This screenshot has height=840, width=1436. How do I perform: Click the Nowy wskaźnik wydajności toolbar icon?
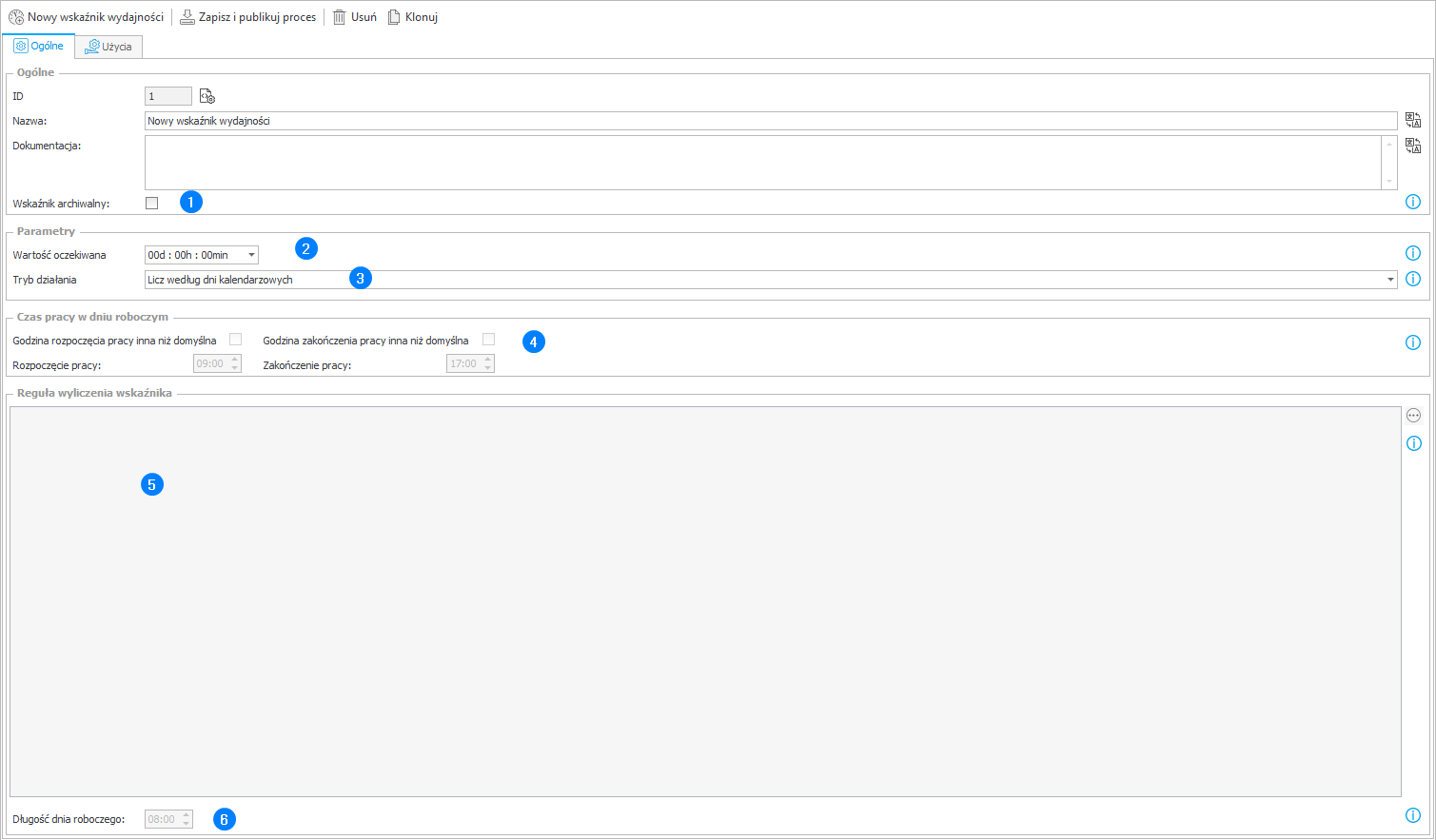pos(16,17)
